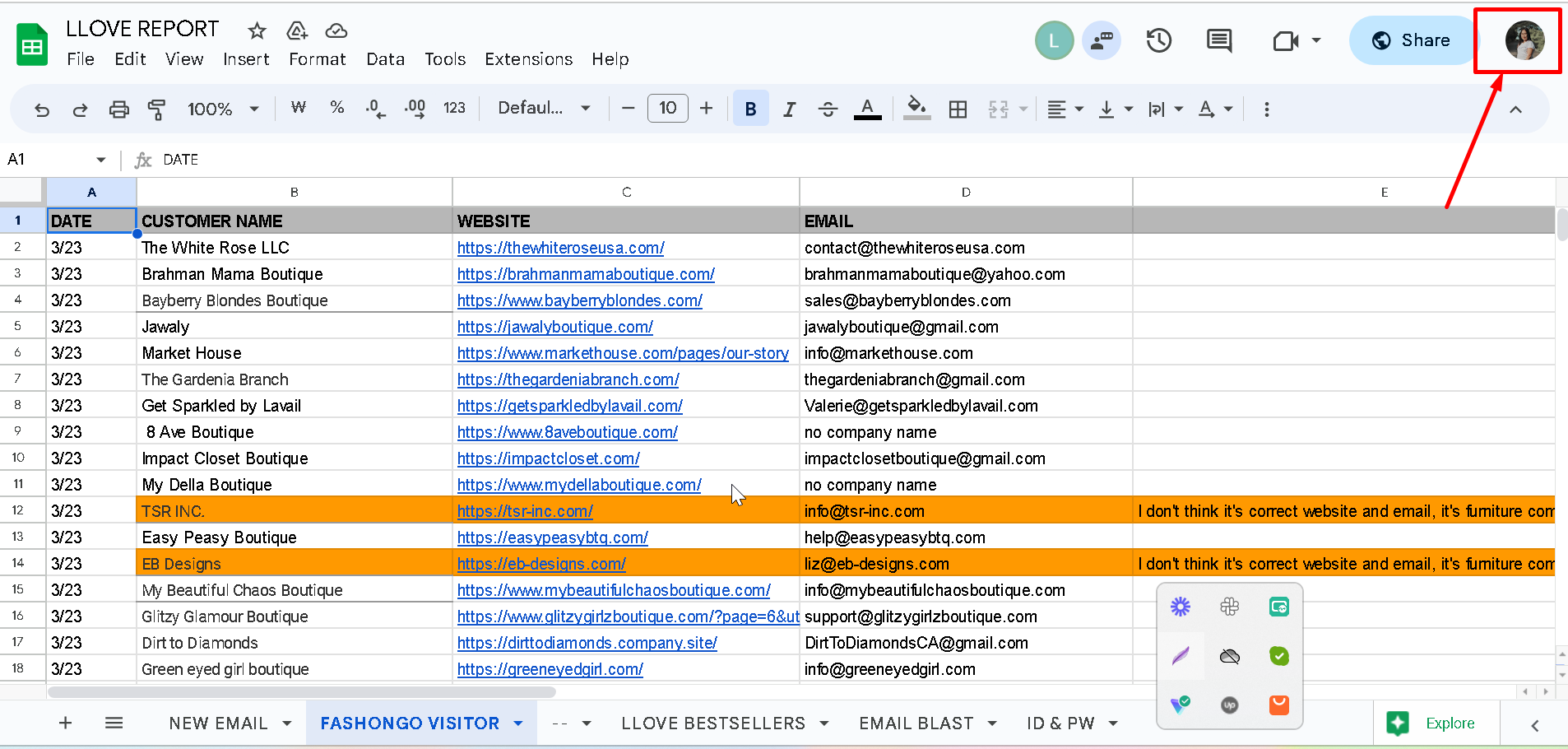
Task: Click the purple feather icon in popup
Action: coord(1181,656)
